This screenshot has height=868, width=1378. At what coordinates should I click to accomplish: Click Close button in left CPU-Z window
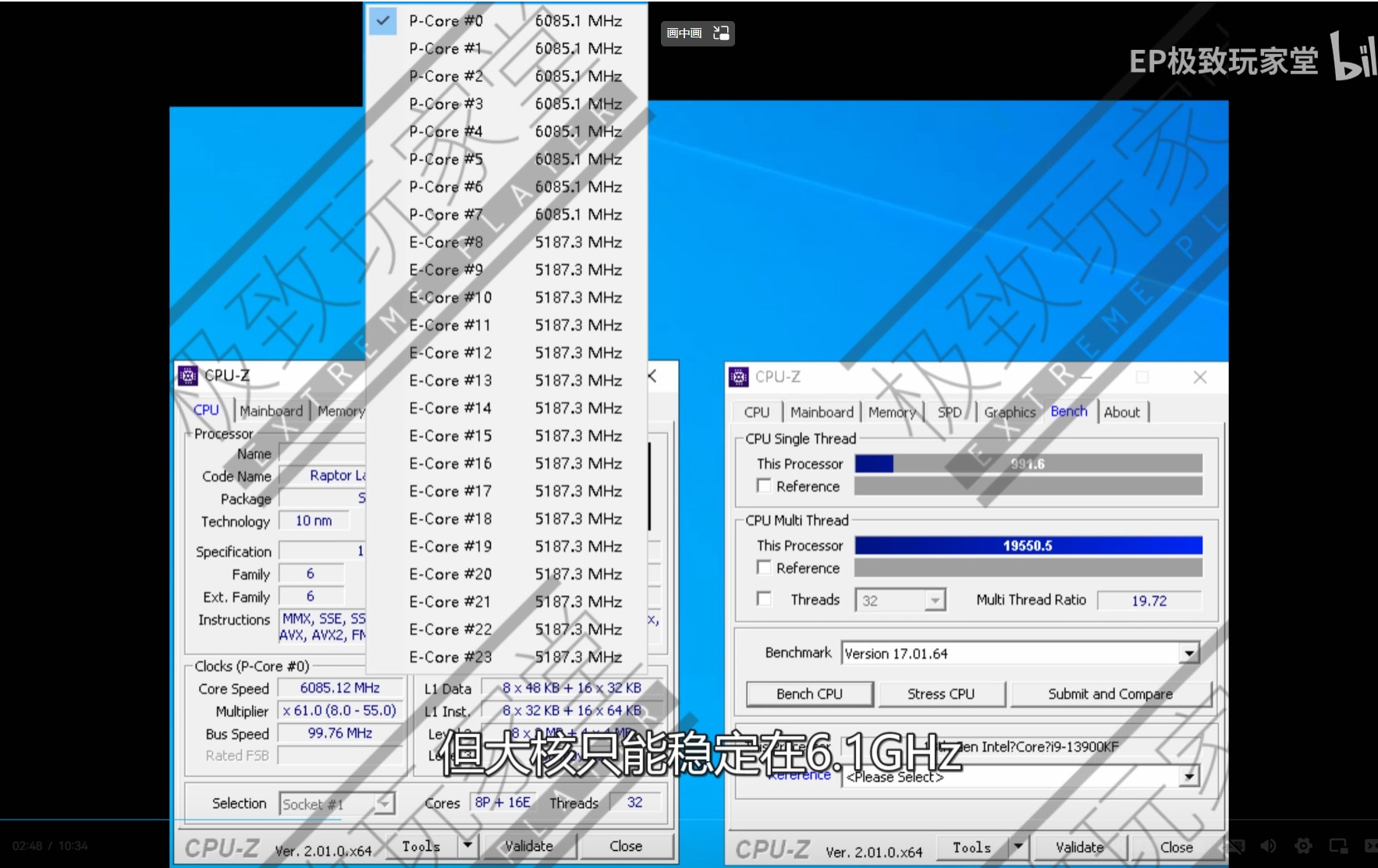[x=626, y=846]
